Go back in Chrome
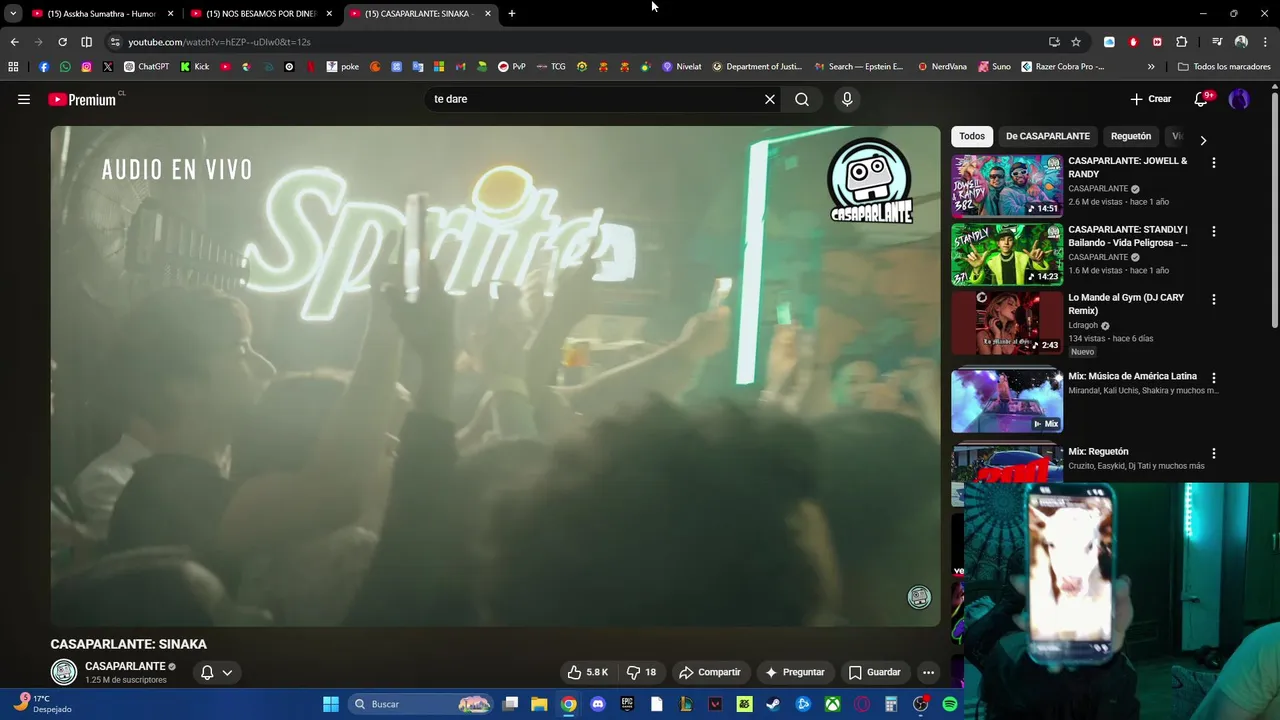Image resolution: width=1280 pixels, height=720 pixels. 14,42
